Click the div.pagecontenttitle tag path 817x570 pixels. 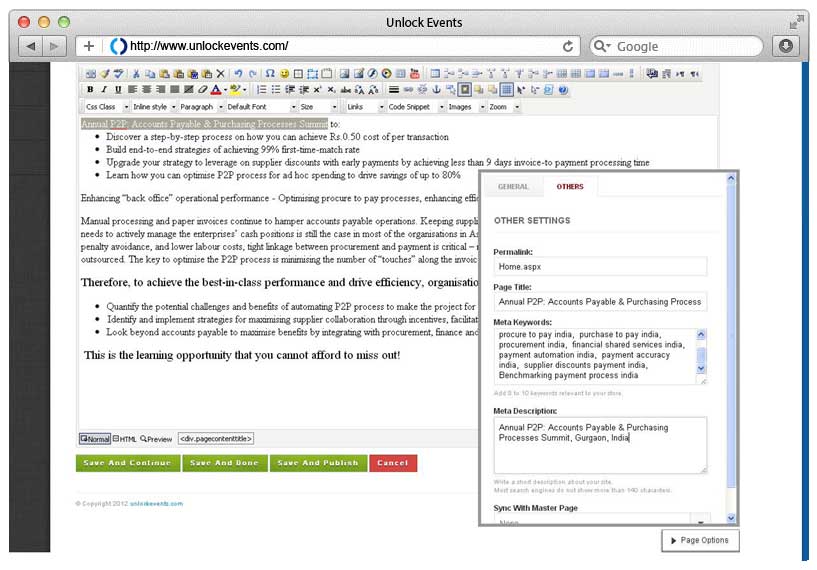click(x=216, y=439)
